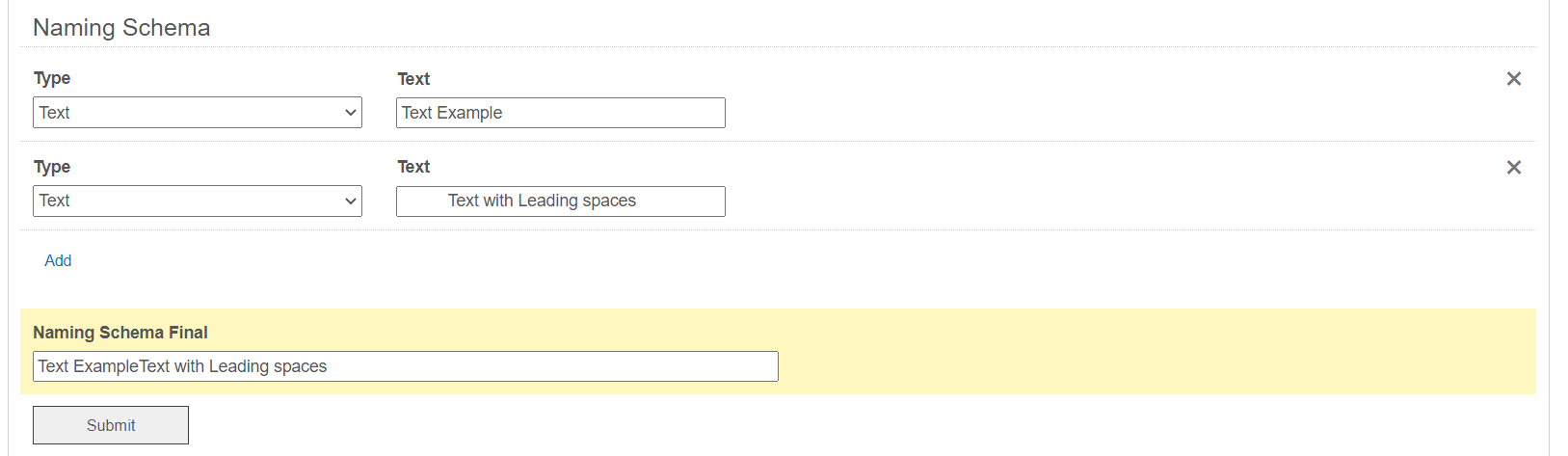
Task: Click the chevron on second row's Type dropdown
Action: click(x=350, y=201)
